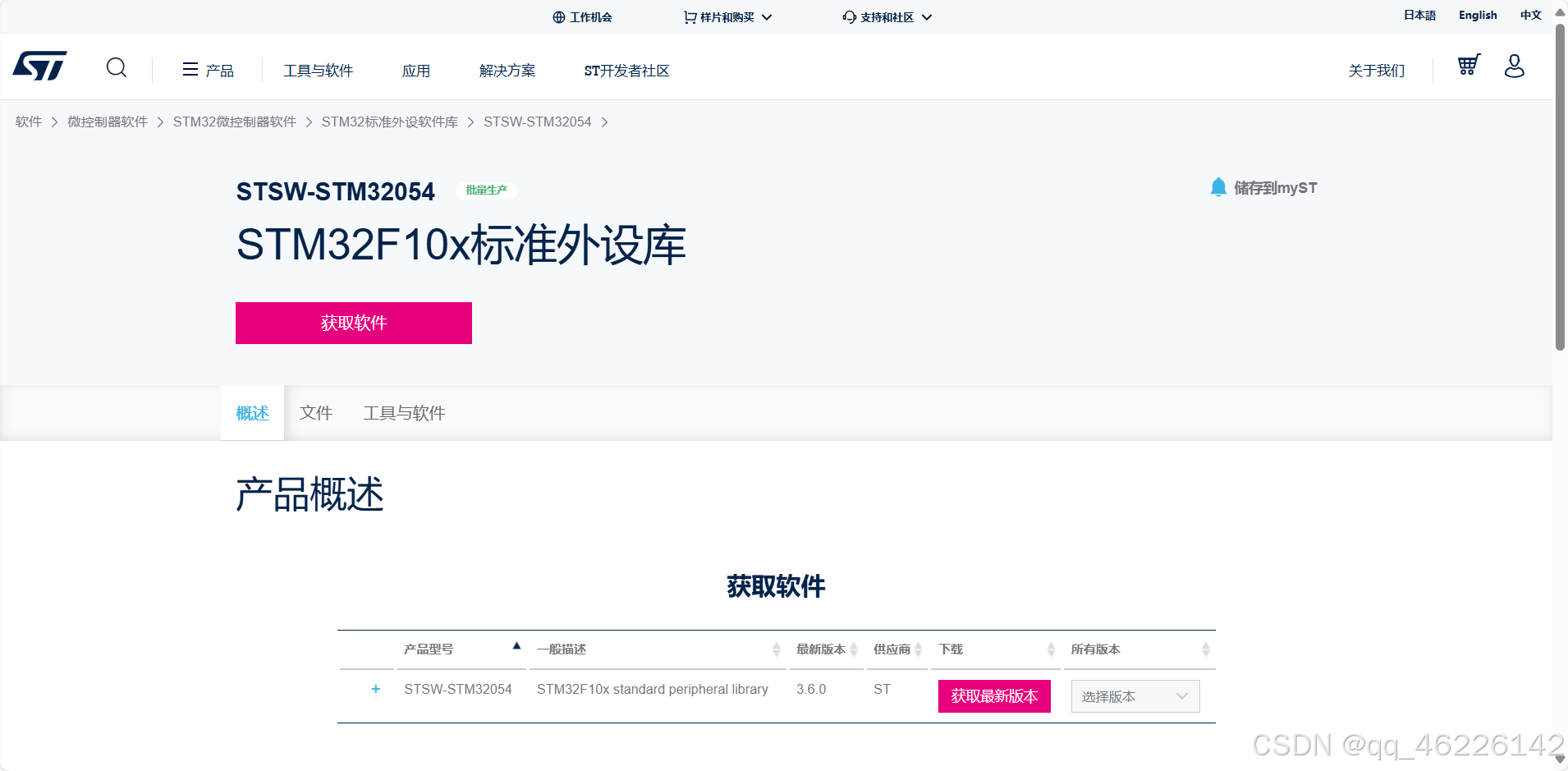
Task: Sort by 下载 column arrows
Action: (x=1051, y=649)
